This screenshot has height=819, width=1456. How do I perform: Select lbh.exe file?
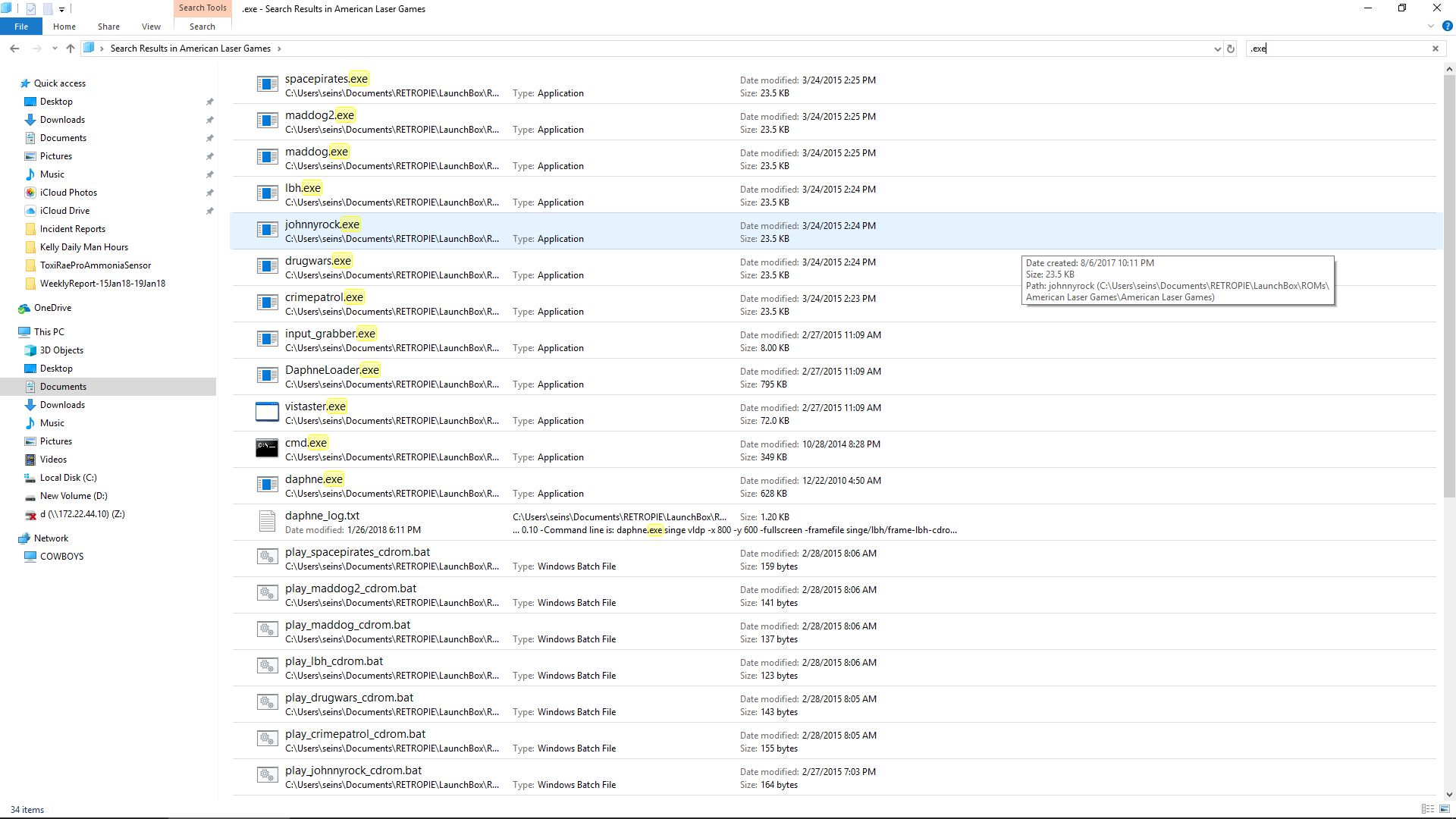pos(833,195)
